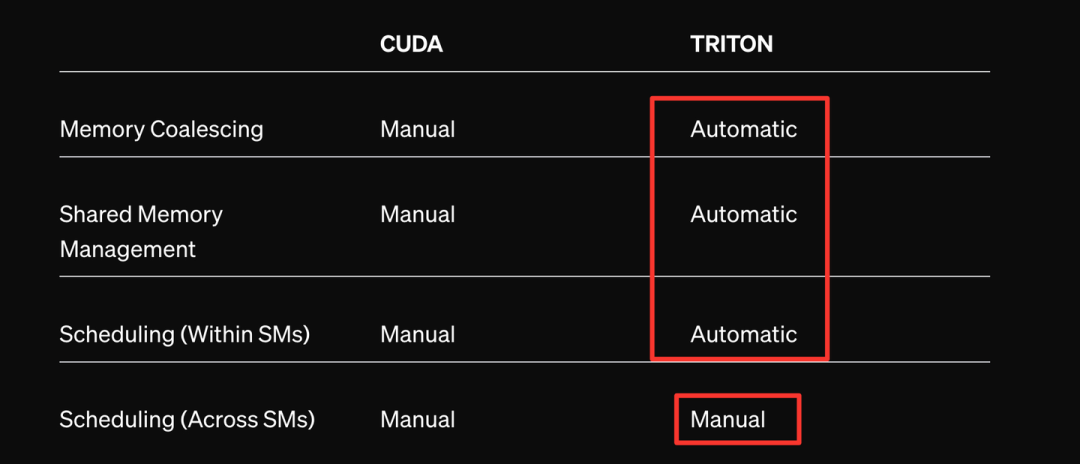Click CUDA's Manual for Shared Memory Management

point(417,214)
